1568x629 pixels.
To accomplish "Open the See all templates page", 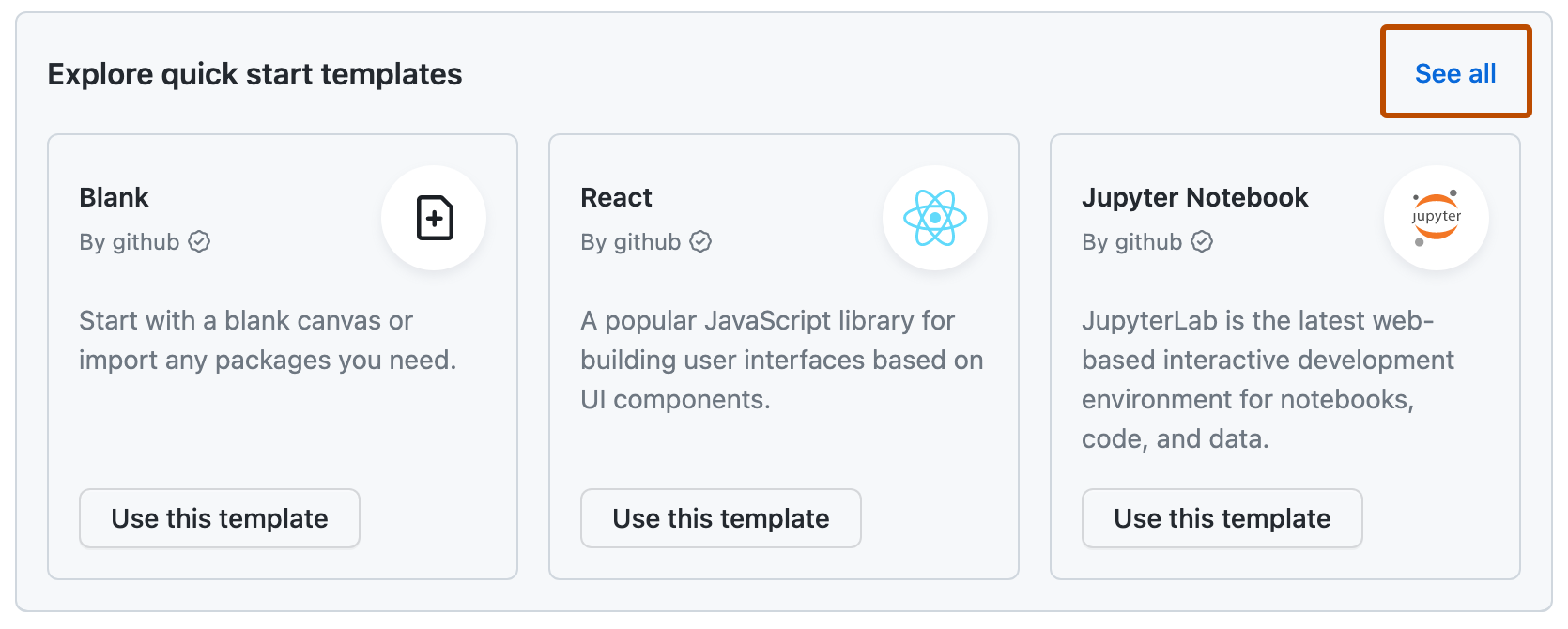I will pyautogui.click(x=1455, y=73).
